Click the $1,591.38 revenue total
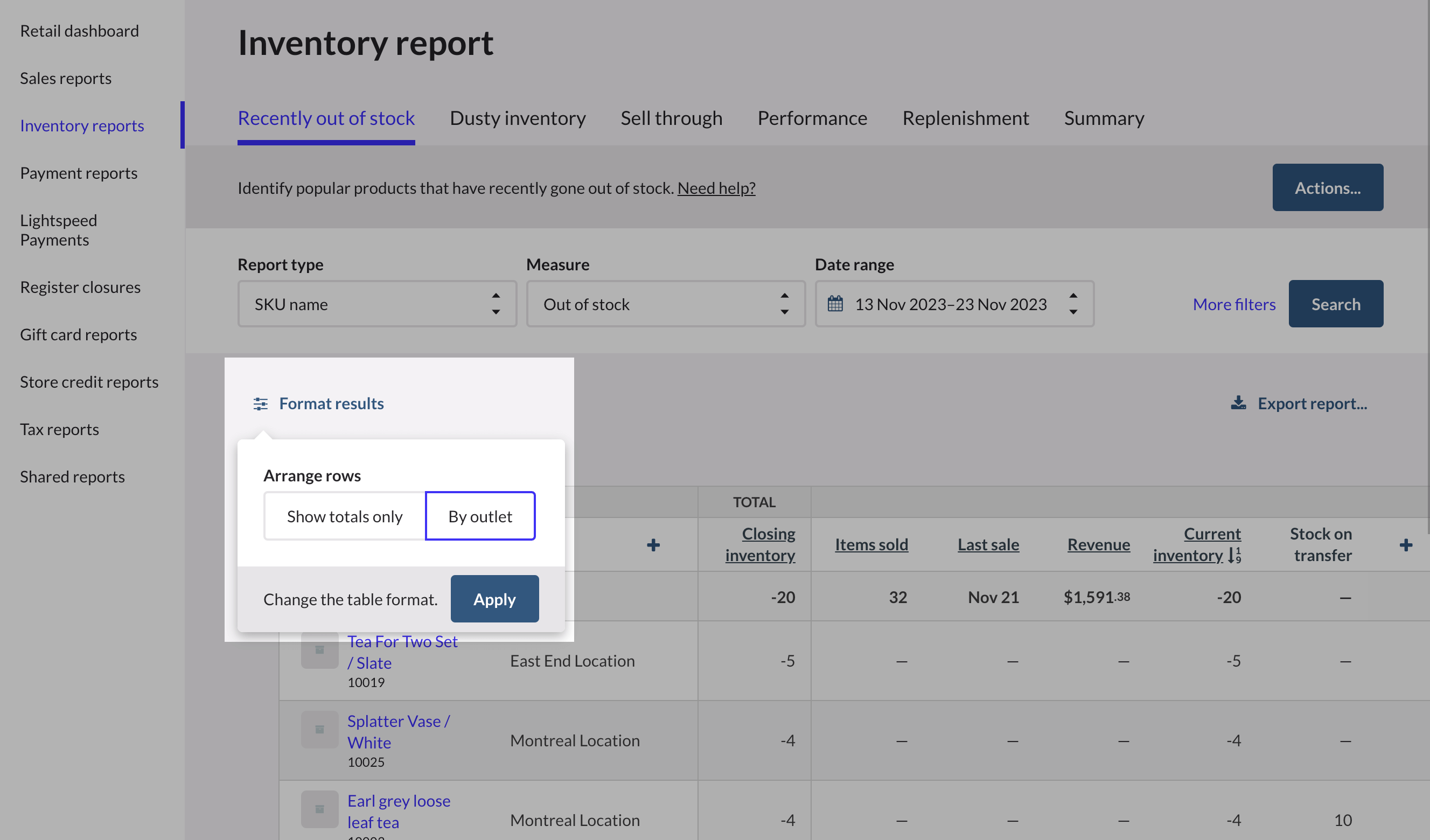The image size is (1430, 840). pyautogui.click(x=1097, y=597)
